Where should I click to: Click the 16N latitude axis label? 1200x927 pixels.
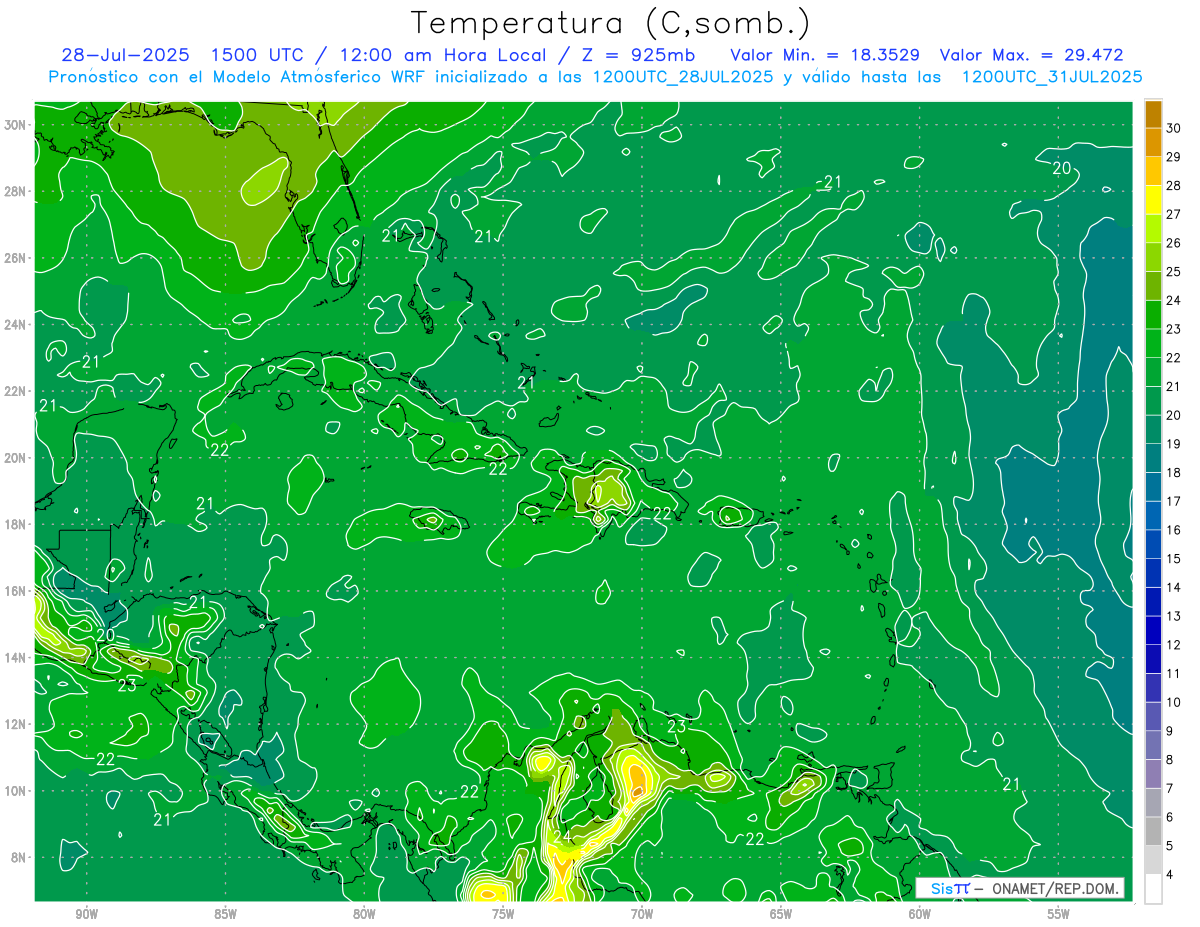16,591
